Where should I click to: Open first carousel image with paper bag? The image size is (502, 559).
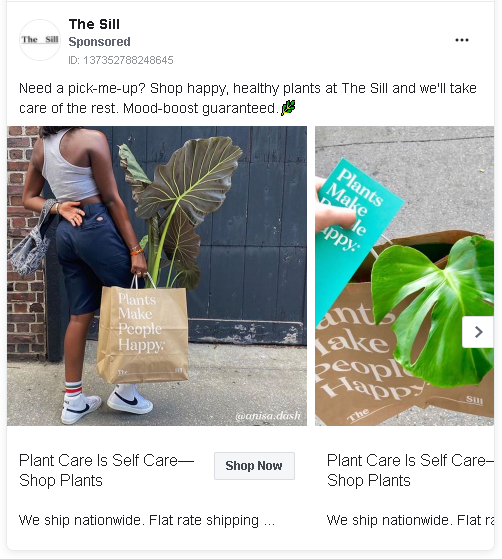[x=157, y=276]
